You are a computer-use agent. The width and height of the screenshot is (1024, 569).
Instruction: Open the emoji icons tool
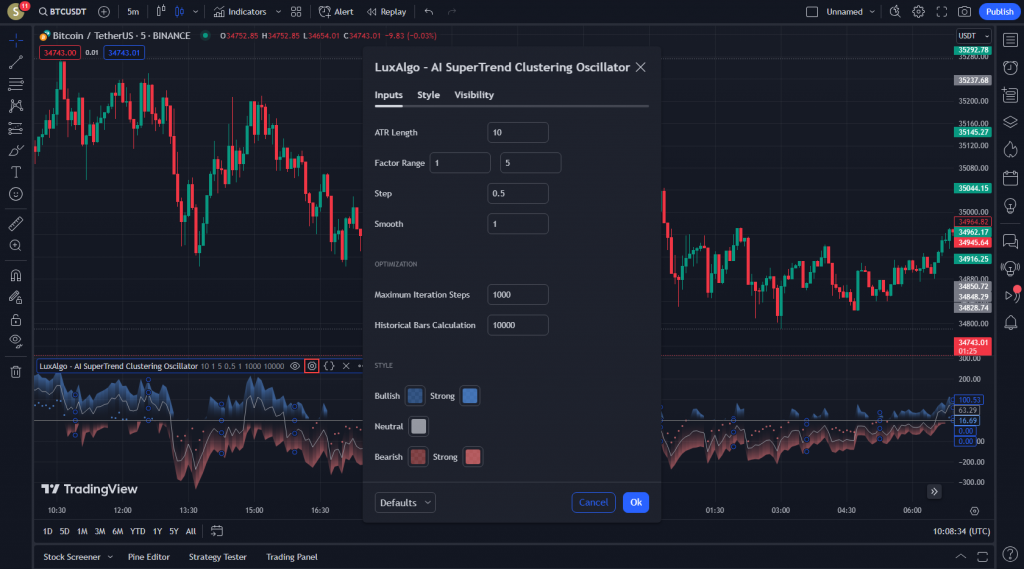[x=16, y=194]
